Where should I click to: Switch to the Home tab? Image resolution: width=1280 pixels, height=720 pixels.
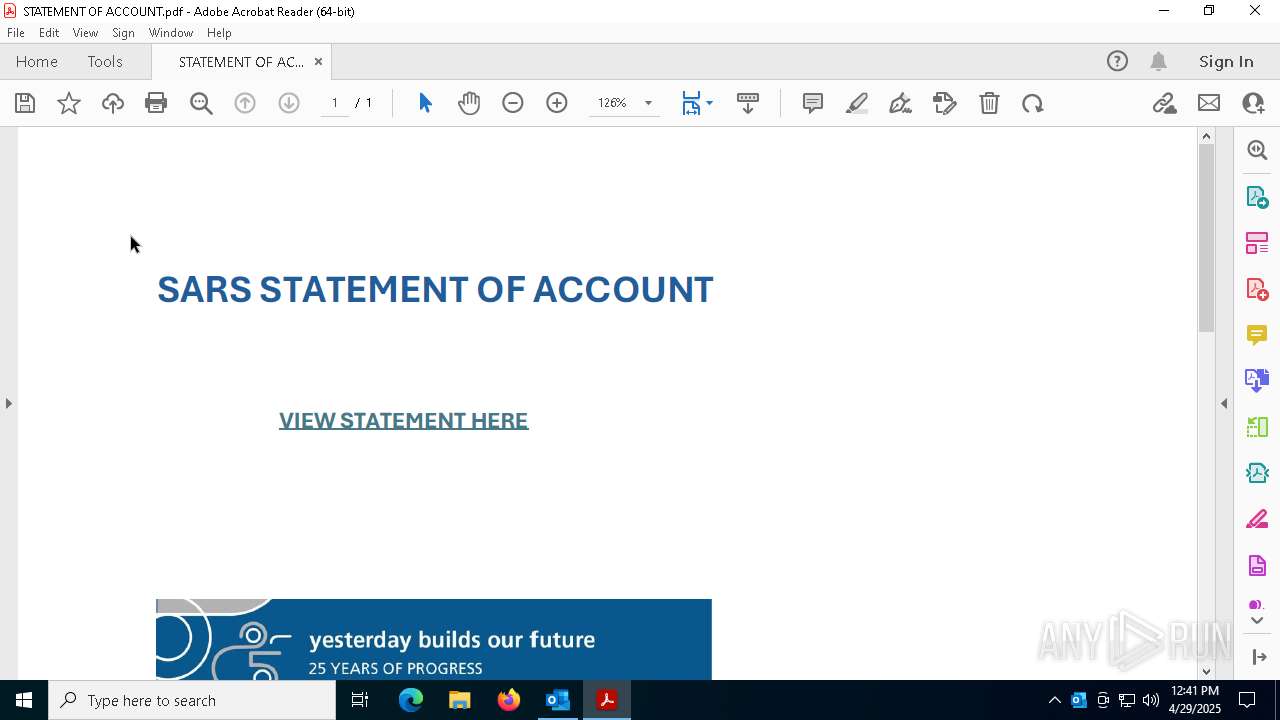point(37,61)
